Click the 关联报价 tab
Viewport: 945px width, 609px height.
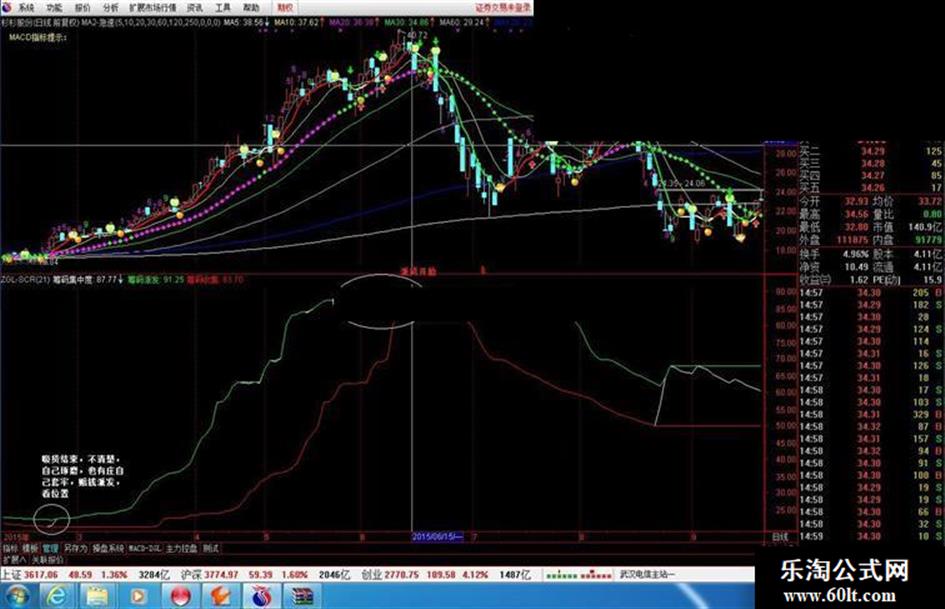pyautogui.click(x=48, y=560)
